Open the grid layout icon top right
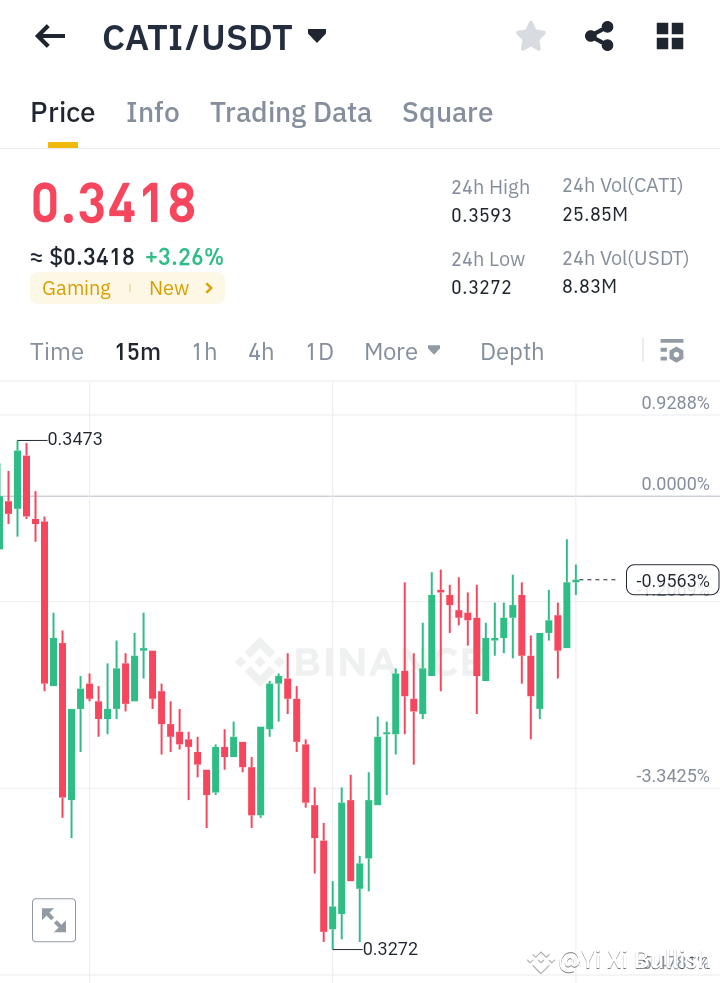This screenshot has width=720, height=983. tap(669, 36)
